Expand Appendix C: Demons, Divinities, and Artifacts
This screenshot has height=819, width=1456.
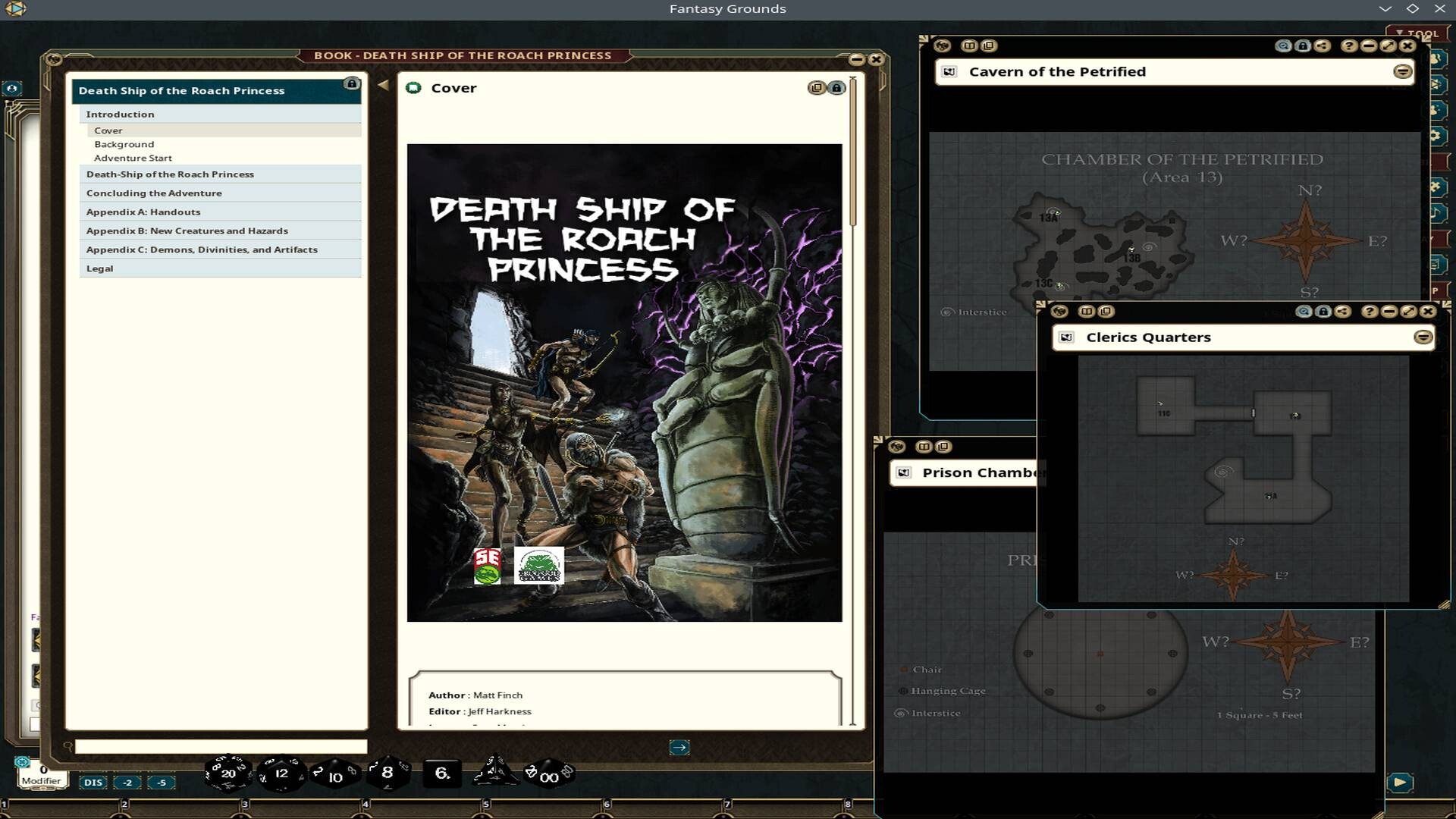point(202,249)
